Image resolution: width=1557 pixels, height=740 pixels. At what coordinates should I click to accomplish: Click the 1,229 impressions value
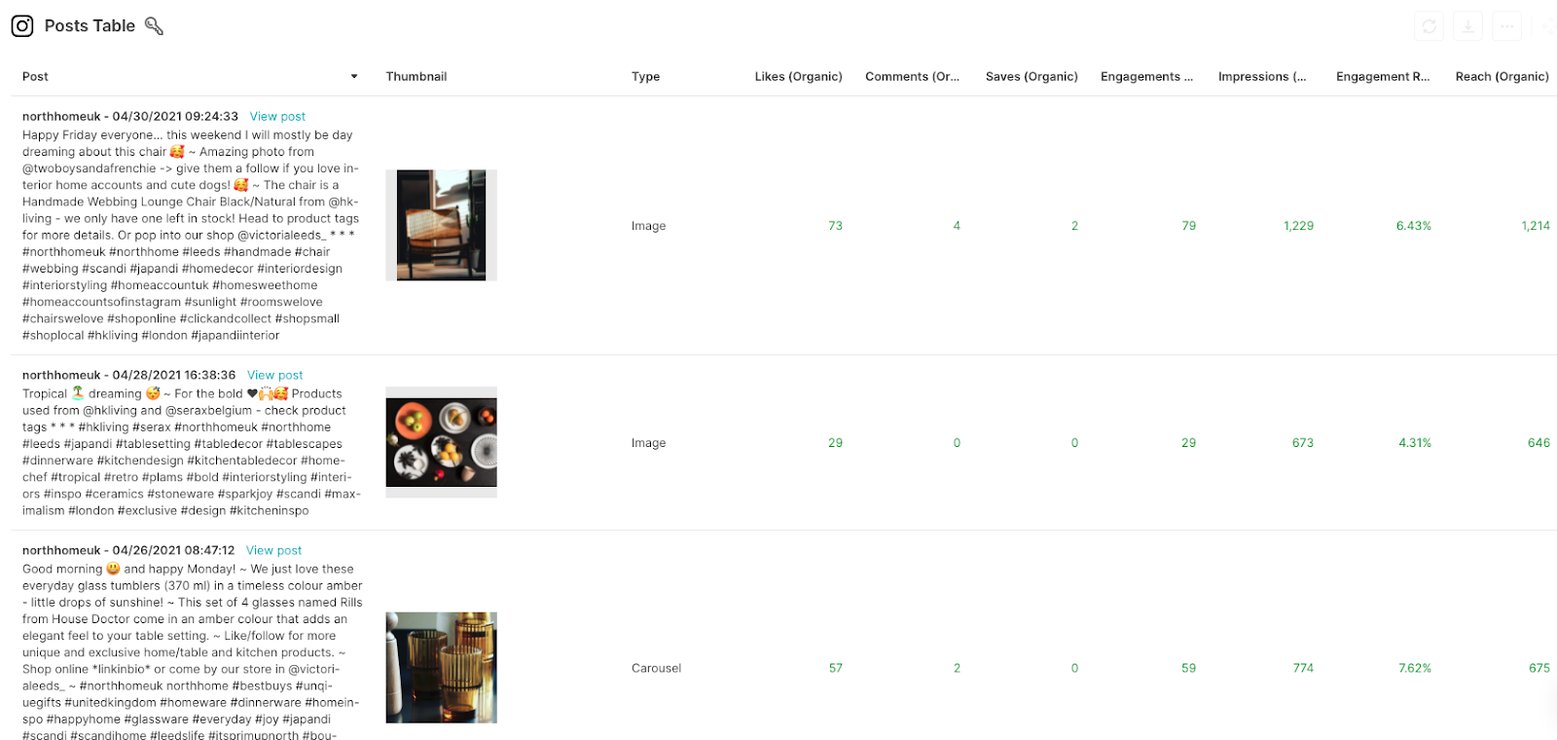[1297, 225]
